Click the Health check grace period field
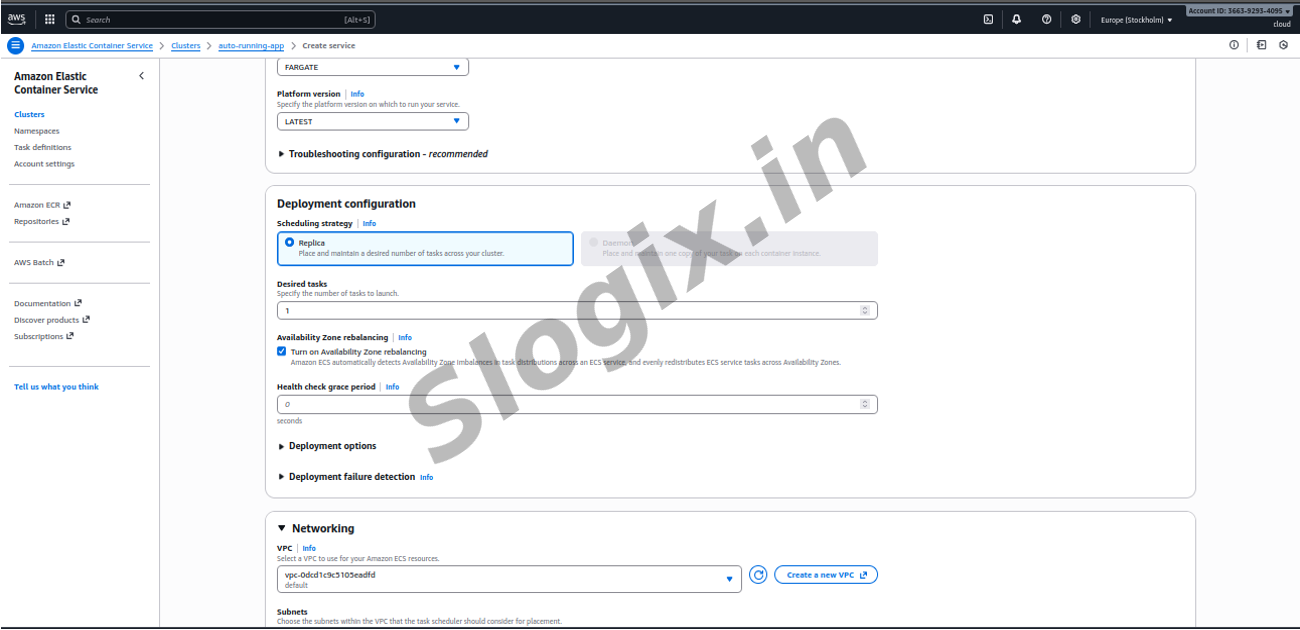The height and width of the screenshot is (630, 1300). point(570,405)
